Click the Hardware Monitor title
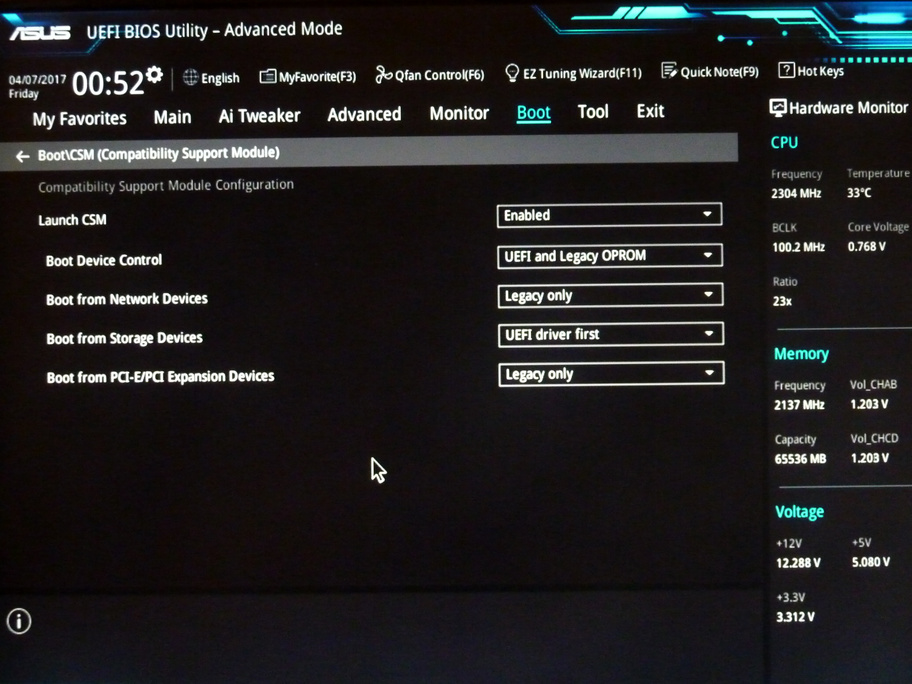This screenshot has height=684, width=912. (x=848, y=108)
